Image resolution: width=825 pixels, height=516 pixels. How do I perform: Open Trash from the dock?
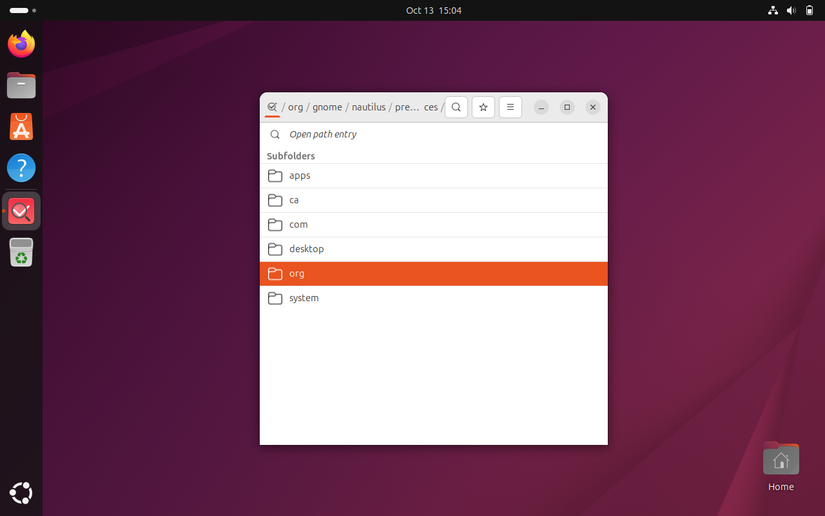[21, 252]
